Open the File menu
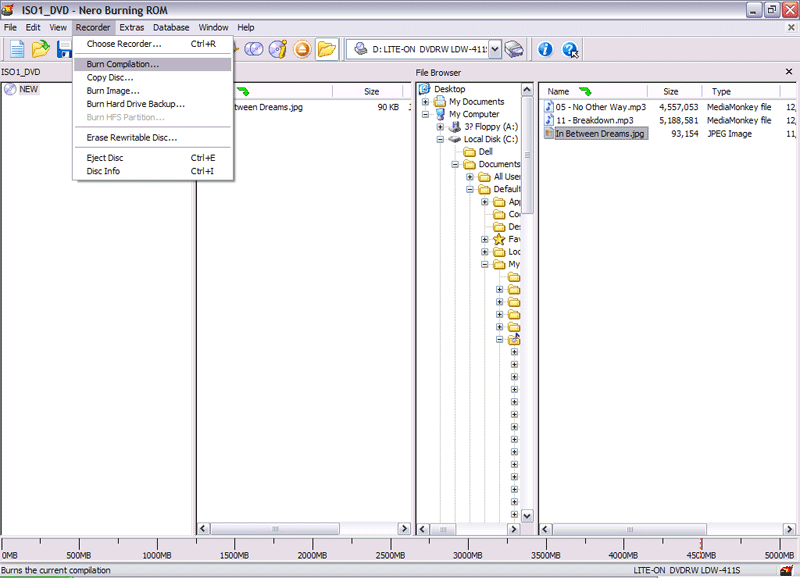The image size is (800, 578). click(10, 28)
